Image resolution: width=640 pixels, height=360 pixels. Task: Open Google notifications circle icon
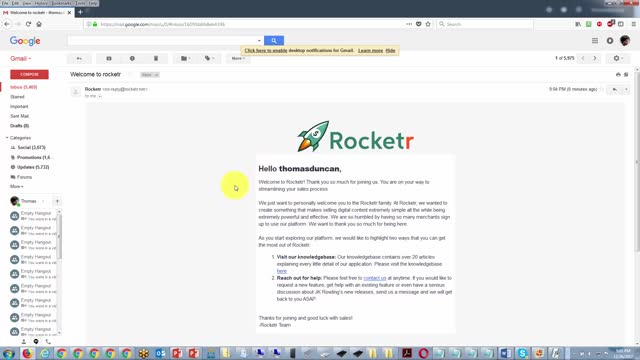pyautogui.click(x=610, y=41)
